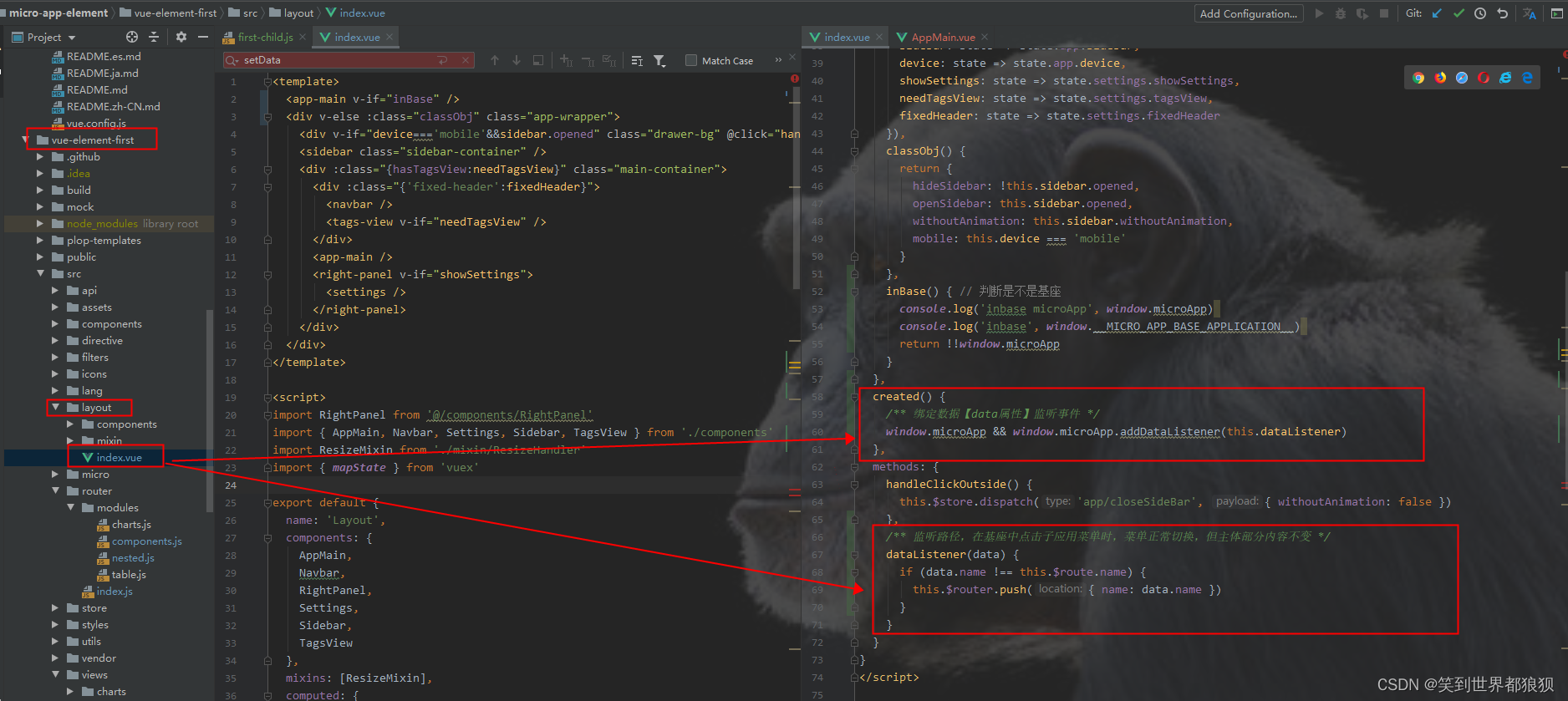Show more find options chevrons
This screenshot has height=701, width=1568.
click(778, 59)
